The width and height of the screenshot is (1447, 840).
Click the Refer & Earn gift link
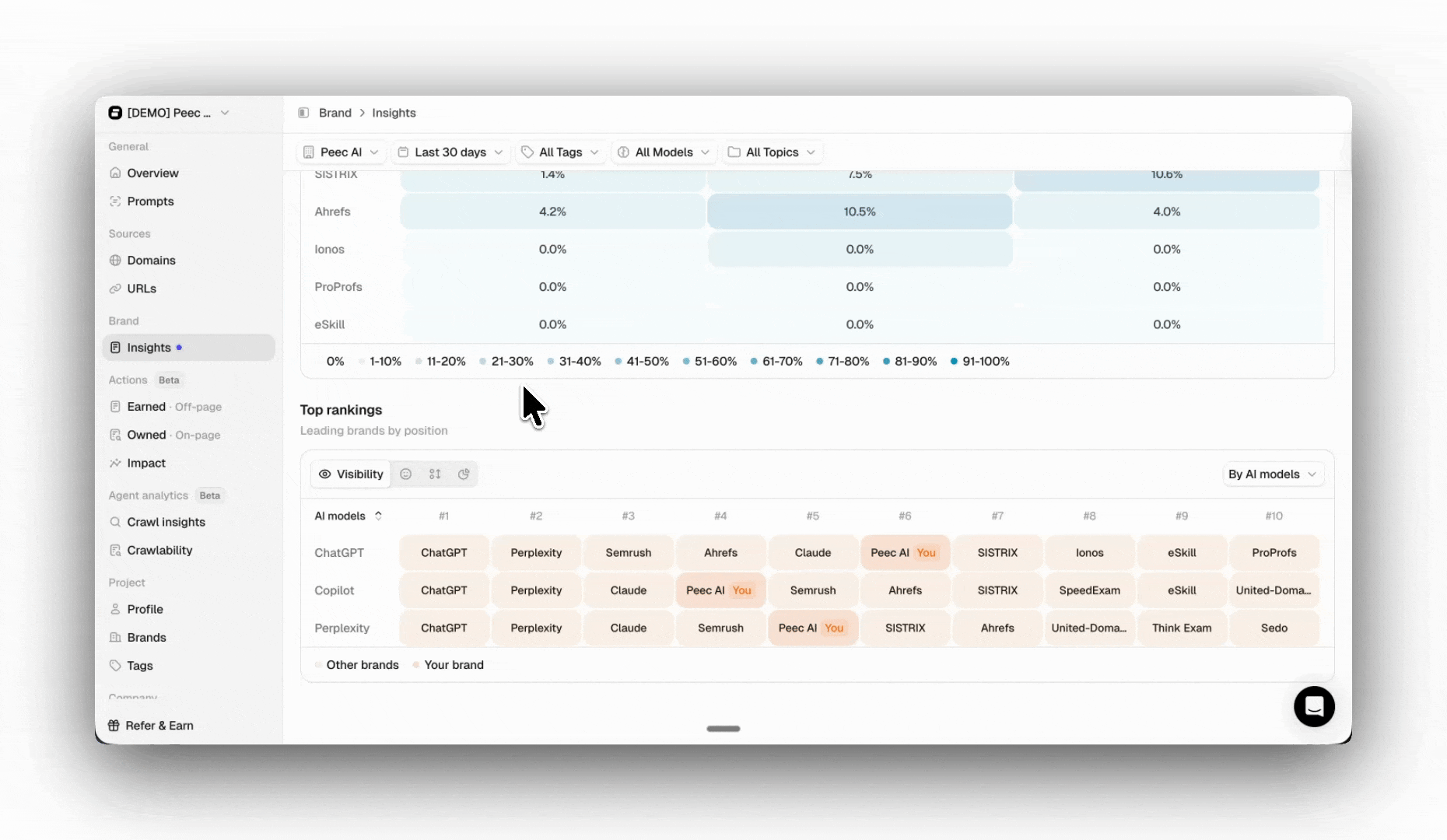[x=151, y=726]
